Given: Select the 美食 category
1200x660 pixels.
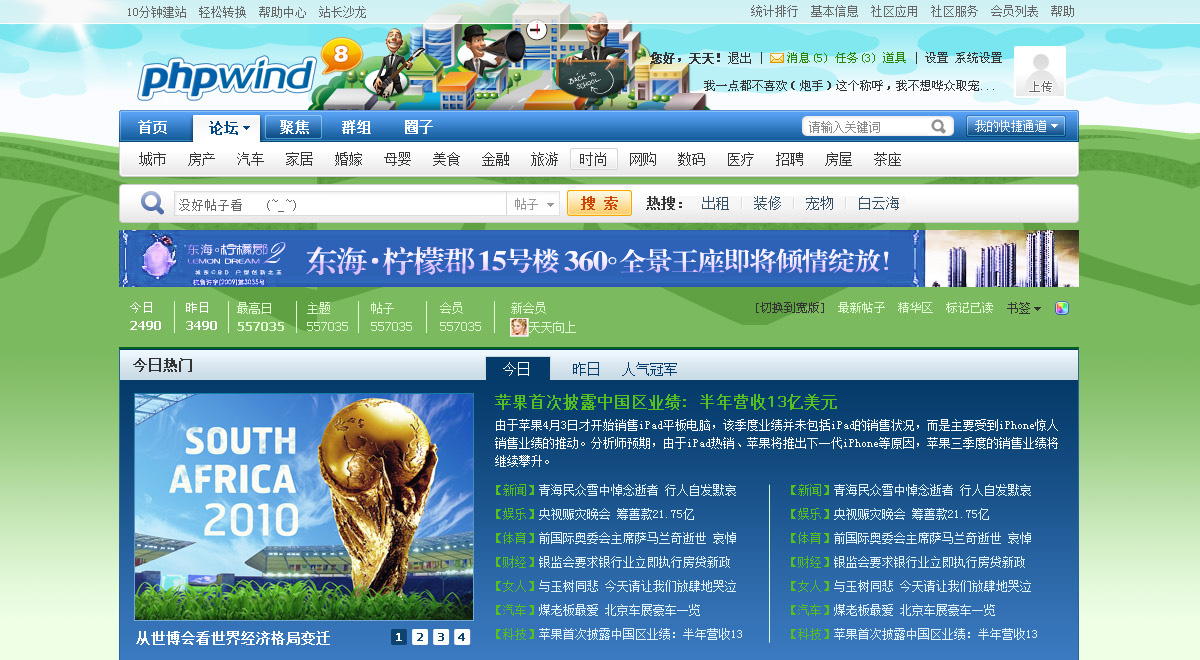Looking at the screenshot, I should tap(447, 160).
